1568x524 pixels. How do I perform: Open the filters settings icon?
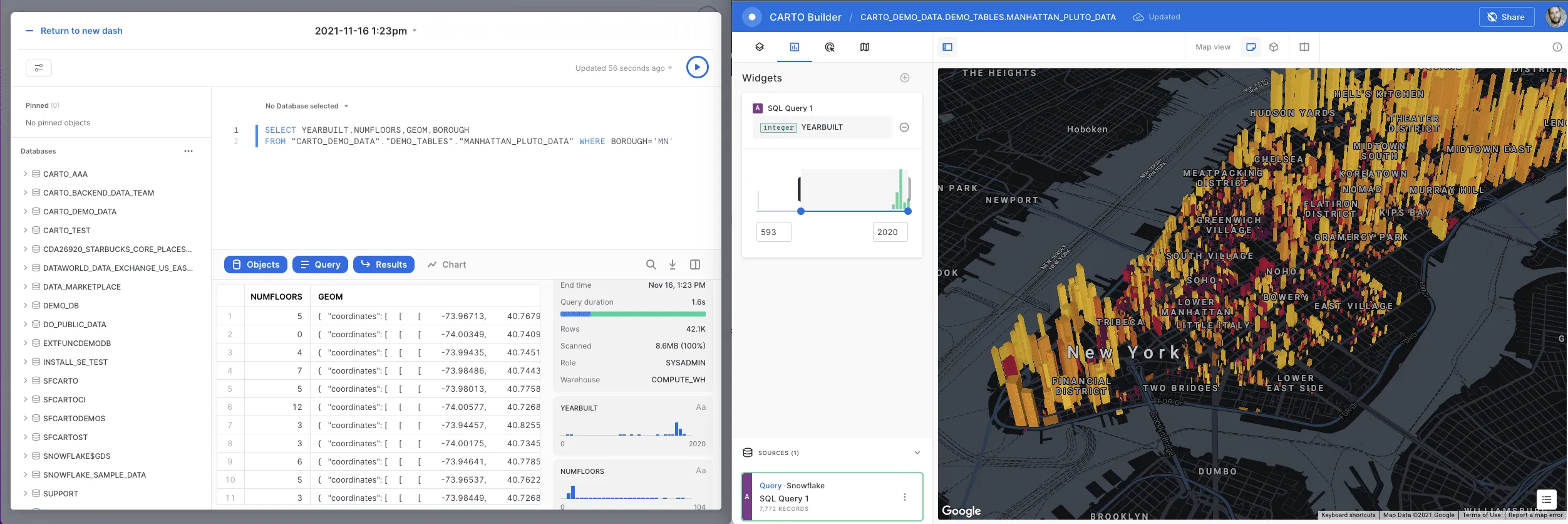point(39,68)
